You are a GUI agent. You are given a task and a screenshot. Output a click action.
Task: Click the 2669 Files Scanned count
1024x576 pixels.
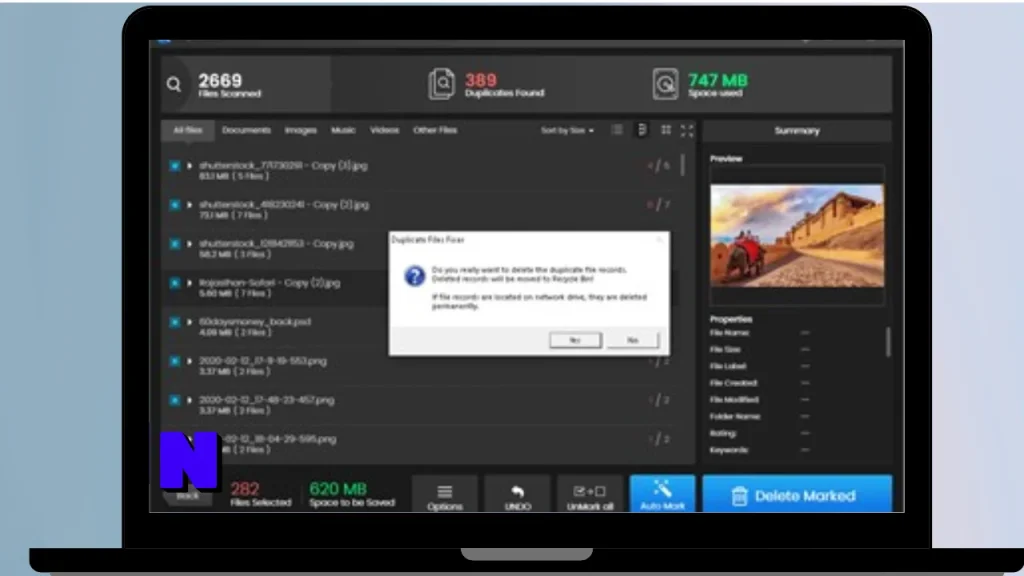[220, 80]
